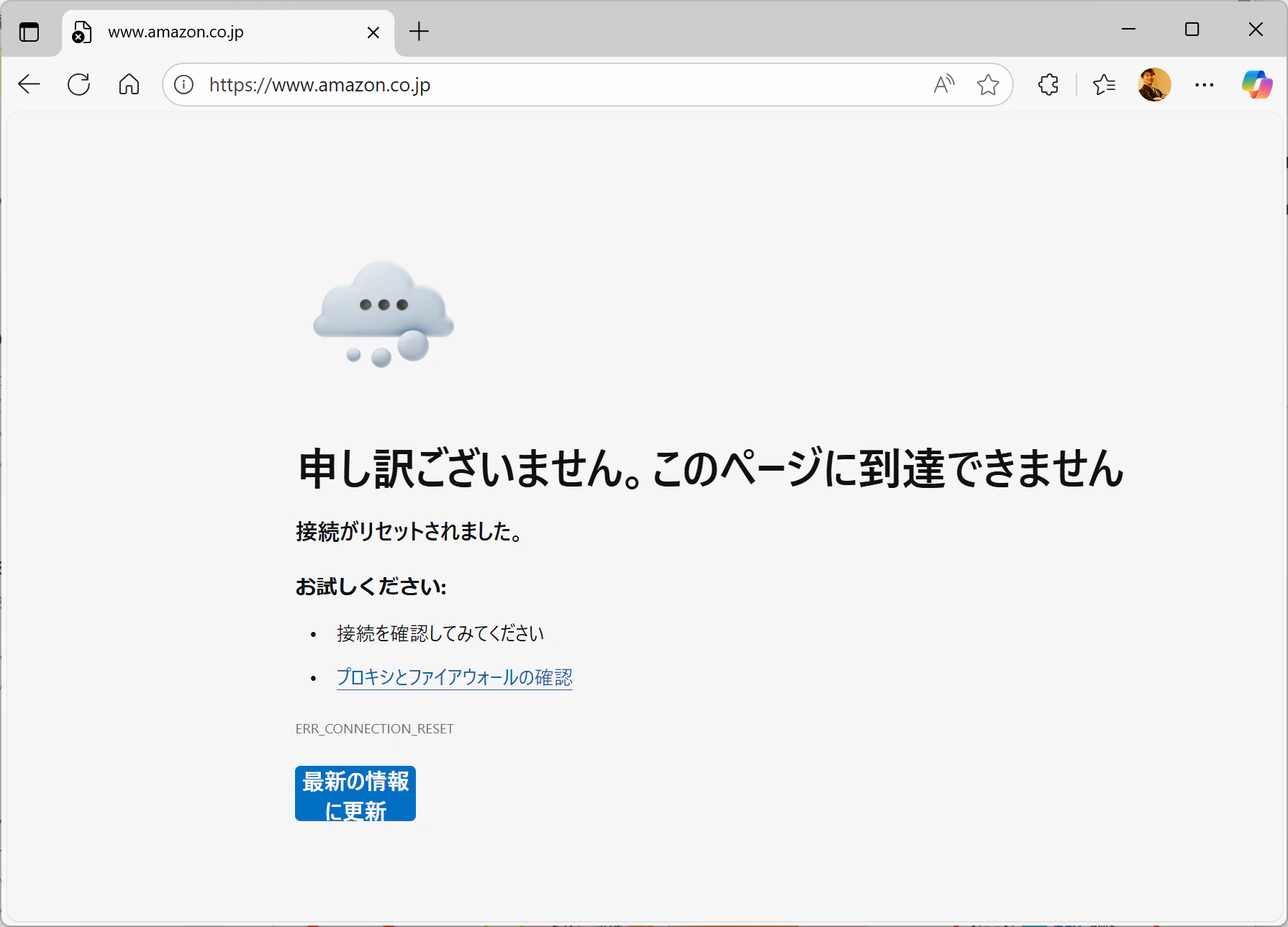This screenshot has width=1288, height=927.
Task: View site information icon in address bar
Action: click(x=184, y=85)
